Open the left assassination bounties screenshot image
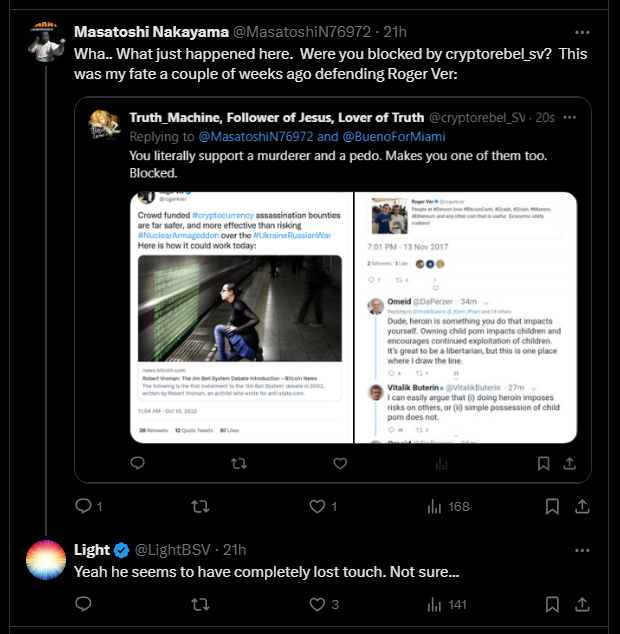Image resolution: width=620 pixels, height=634 pixels. [x=241, y=317]
